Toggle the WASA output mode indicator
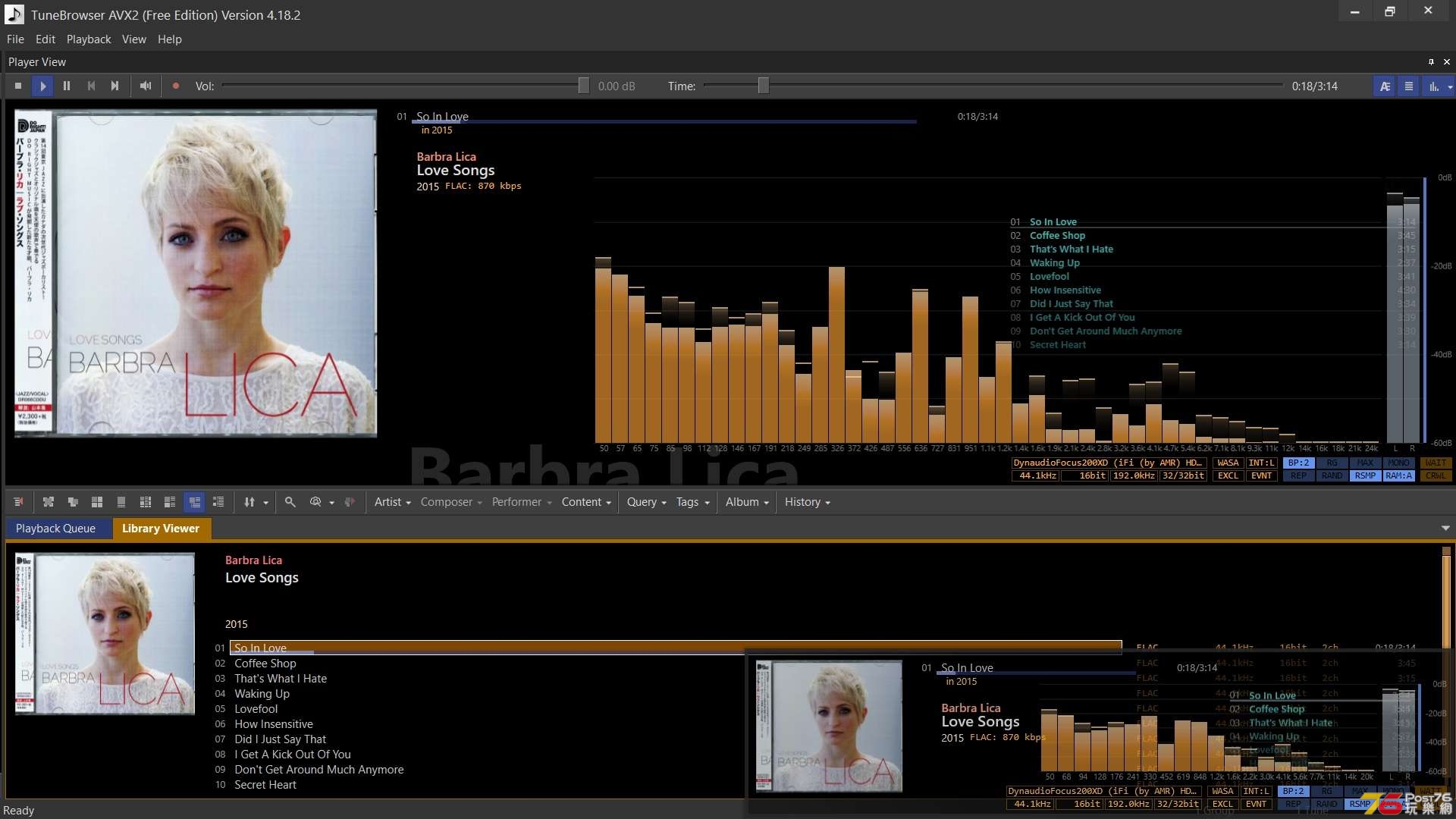1456x819 pixels. pyautogui.click(x=1228, y=463)
